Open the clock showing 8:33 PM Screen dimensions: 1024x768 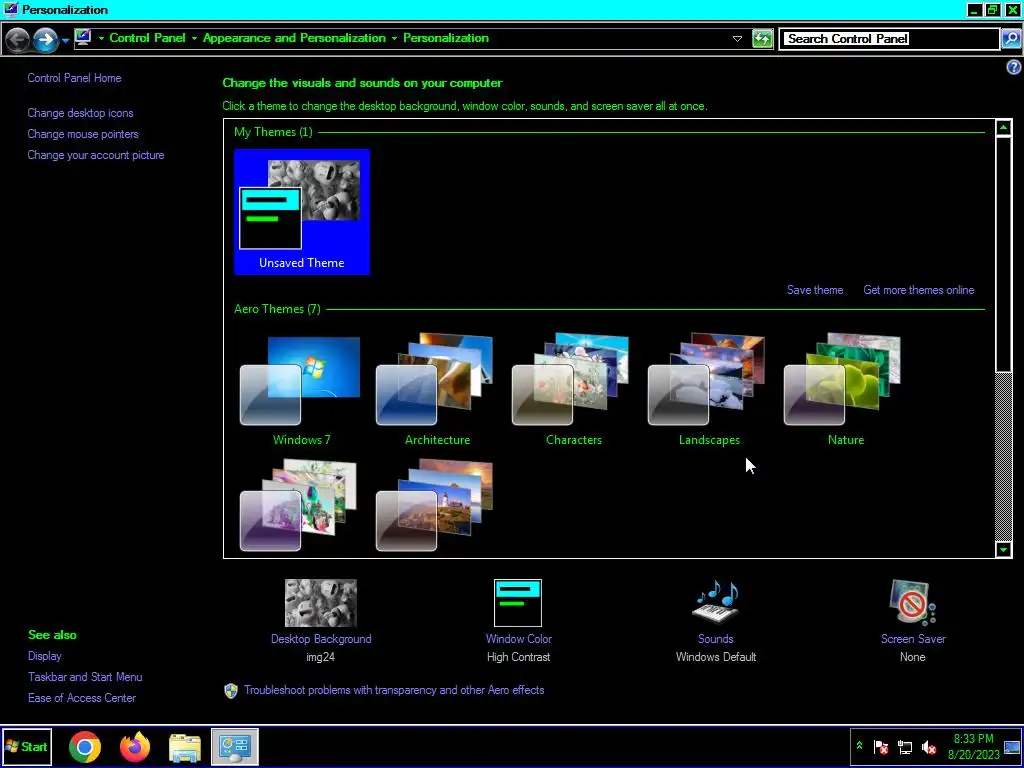point(974,747)
